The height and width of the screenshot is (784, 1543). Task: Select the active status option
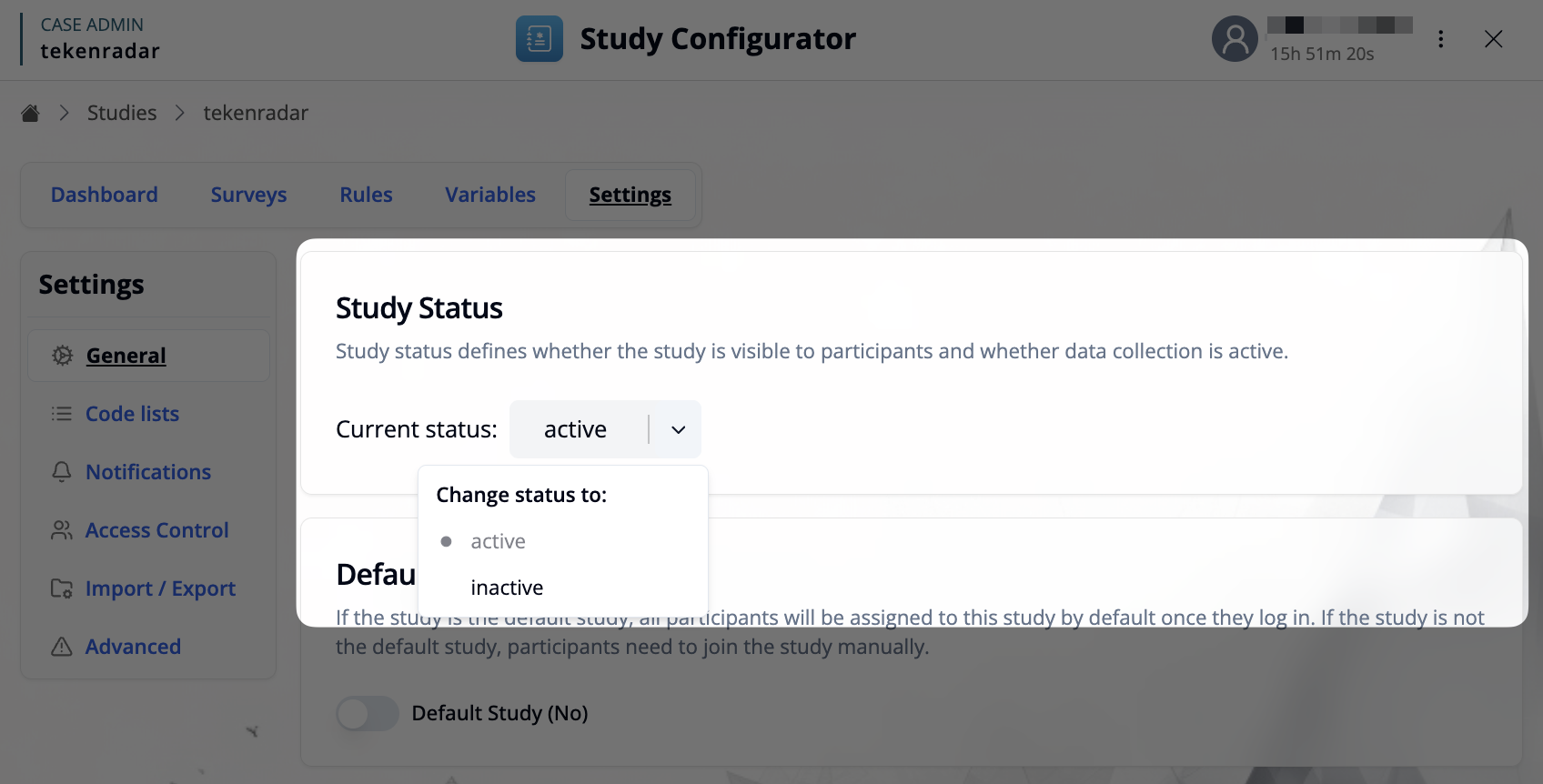pyautogui.click(x=498, y=541)
